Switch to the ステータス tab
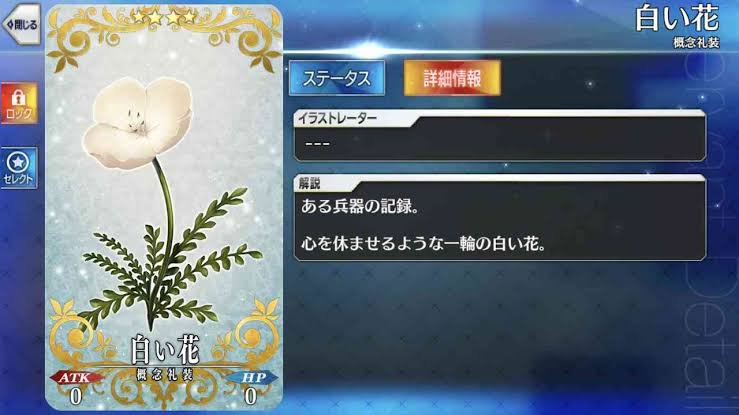This screenshot has height=415, width=739. (337, 78)
